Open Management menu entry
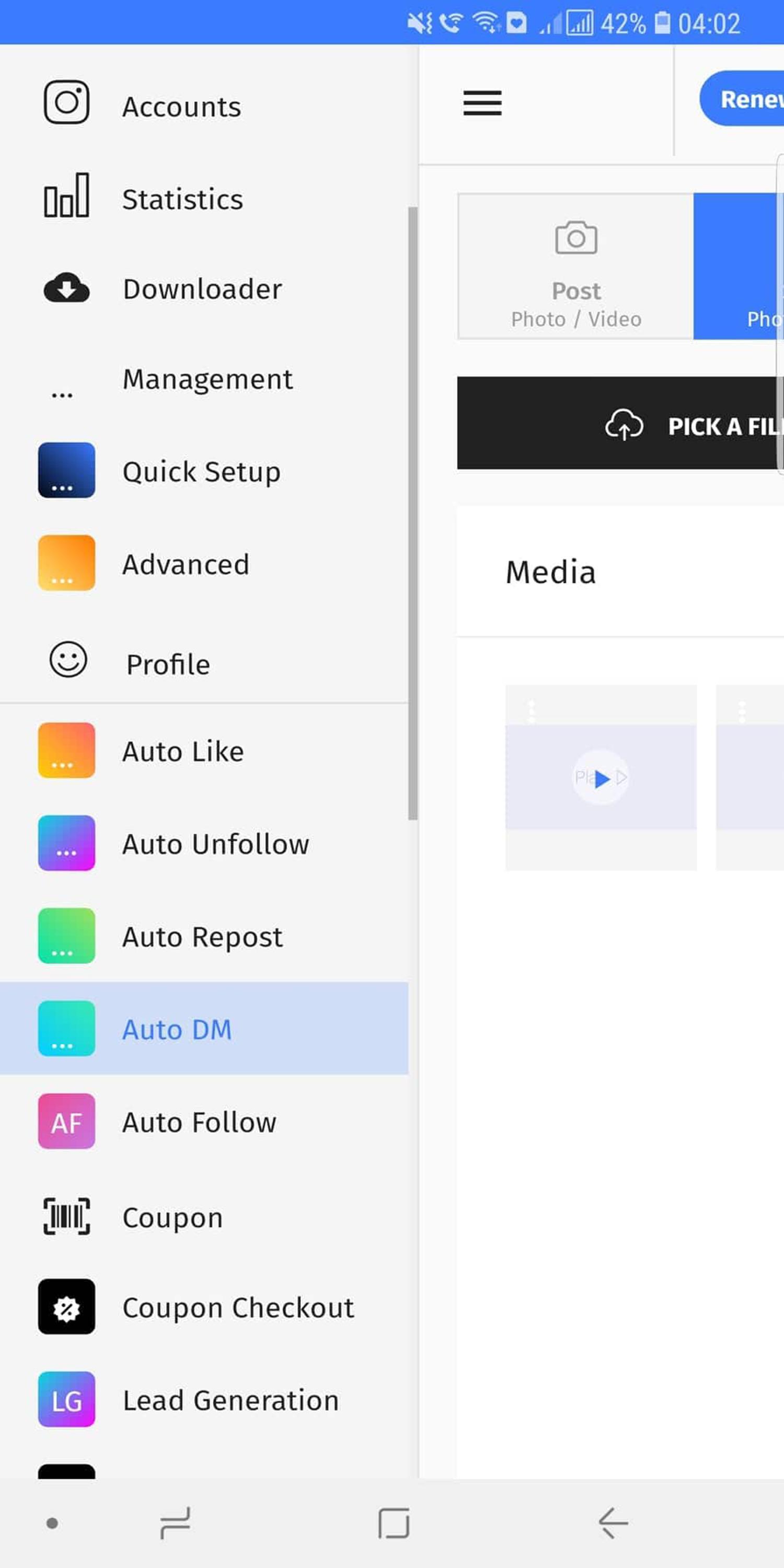 204,379
